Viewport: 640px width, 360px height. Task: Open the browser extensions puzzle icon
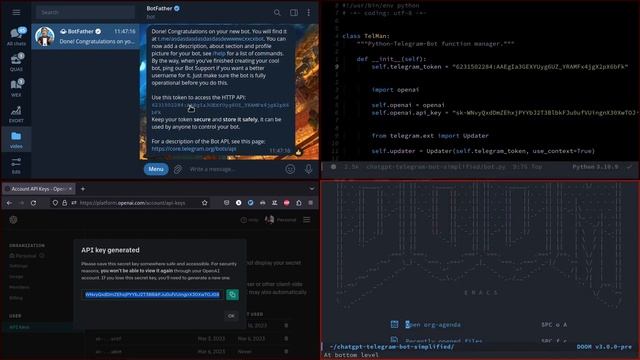(299, 203)
